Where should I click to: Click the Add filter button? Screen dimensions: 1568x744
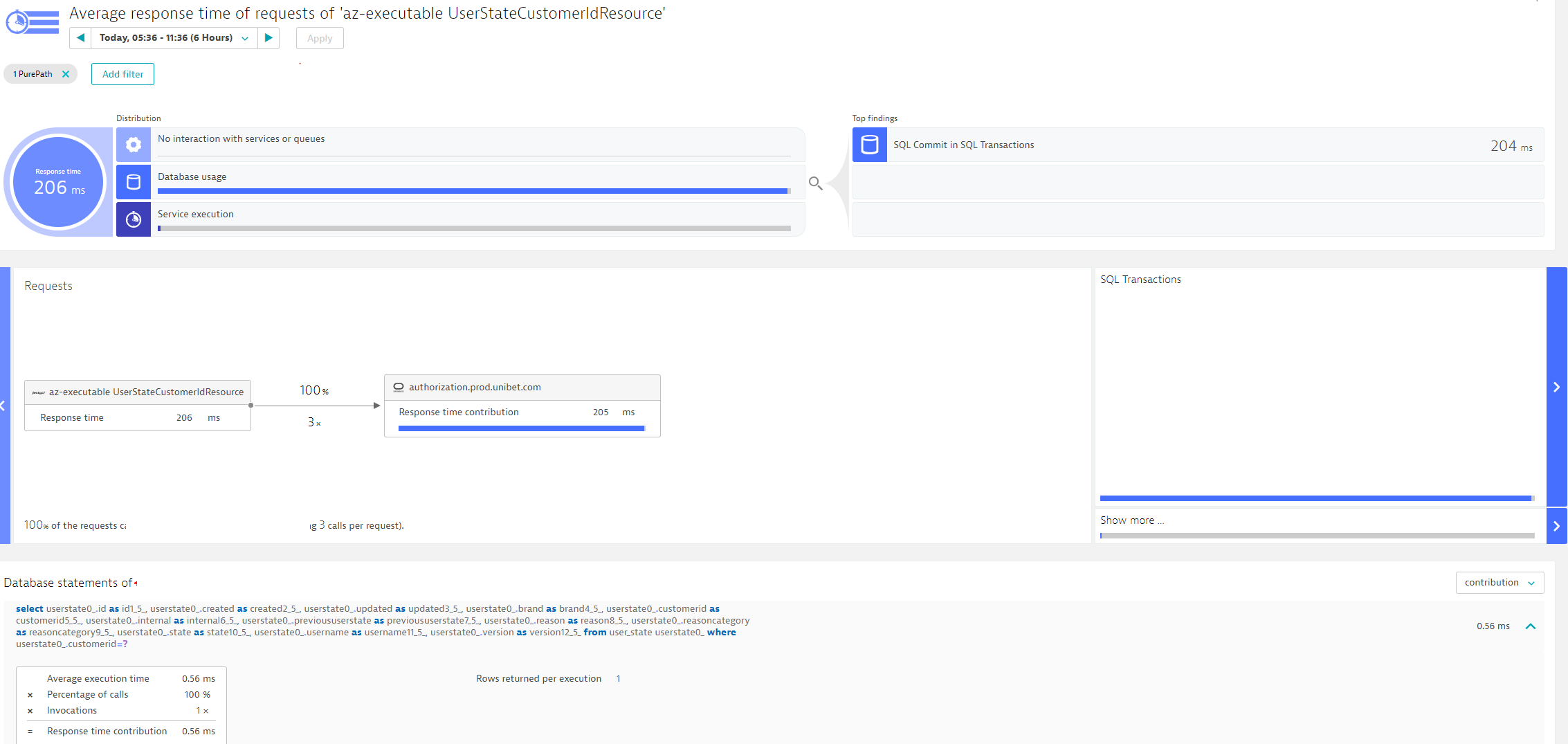click(x=122, y=74)
